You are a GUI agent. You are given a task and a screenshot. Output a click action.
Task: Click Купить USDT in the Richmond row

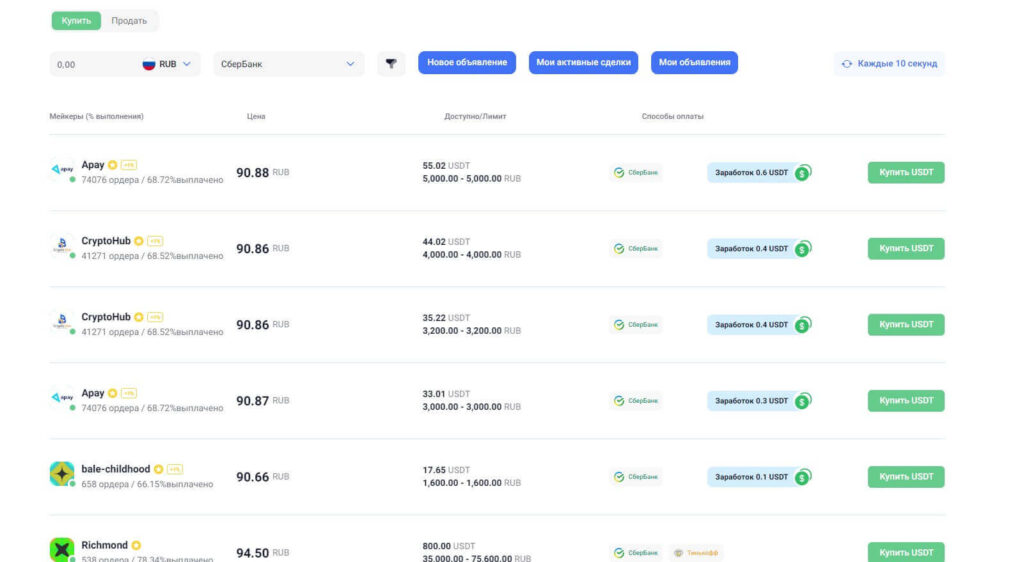pos(906,552)
